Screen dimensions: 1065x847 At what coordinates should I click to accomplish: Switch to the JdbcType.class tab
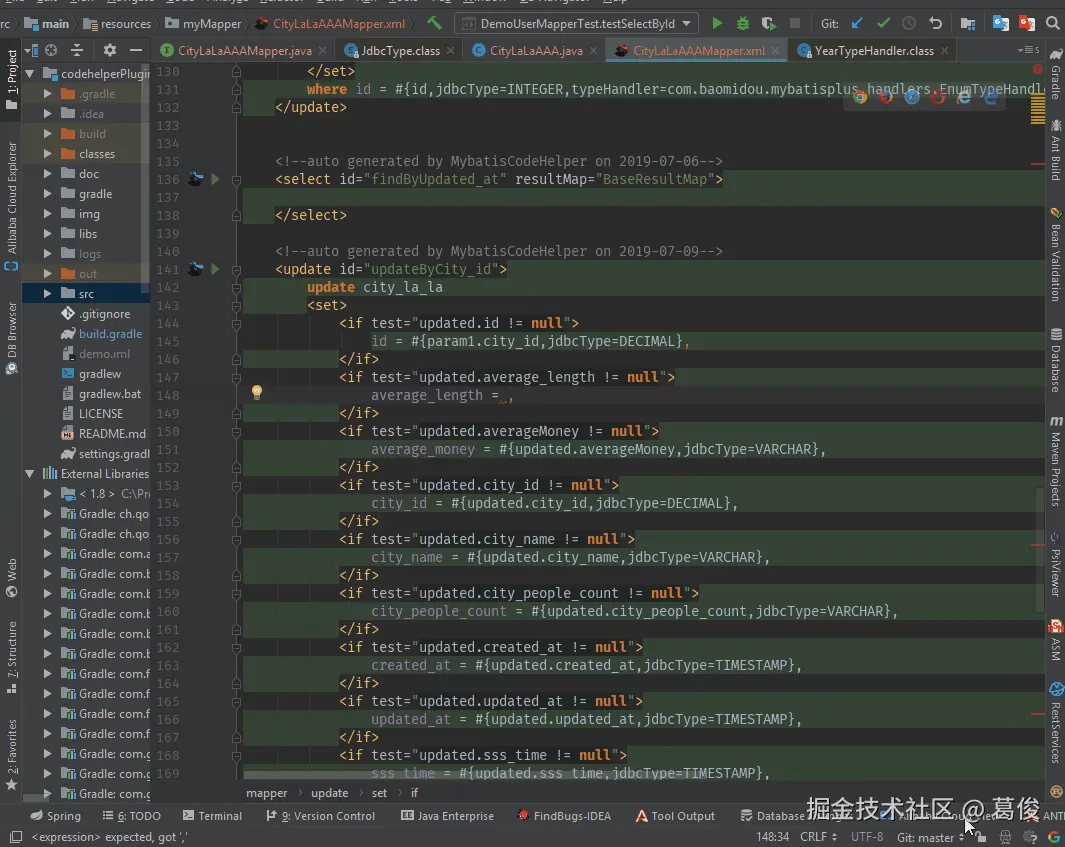tap(400, 50)
